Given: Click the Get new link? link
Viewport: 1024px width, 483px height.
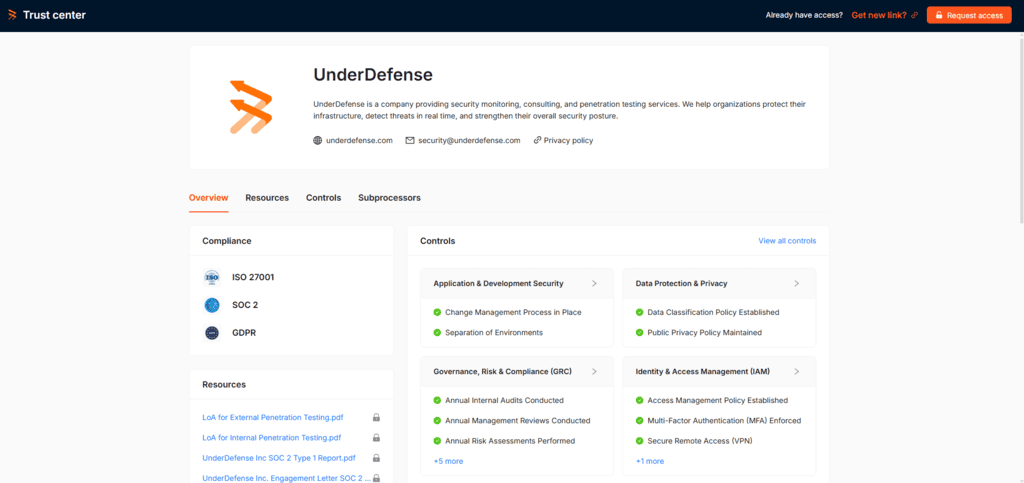Looking at the screenshot, I should [x=879, y=16].
